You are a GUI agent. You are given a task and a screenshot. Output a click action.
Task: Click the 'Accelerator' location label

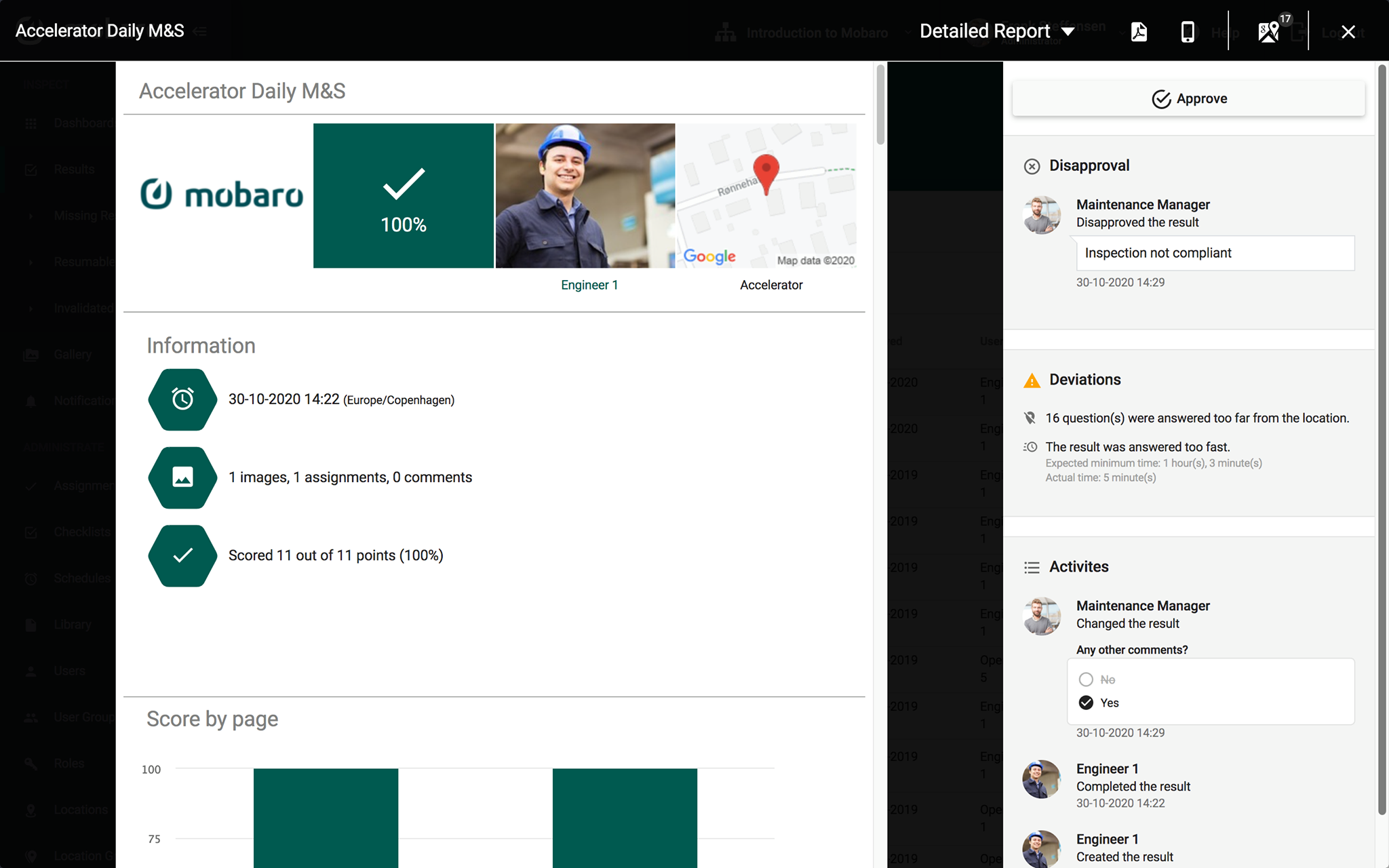(x=771, y=285)
